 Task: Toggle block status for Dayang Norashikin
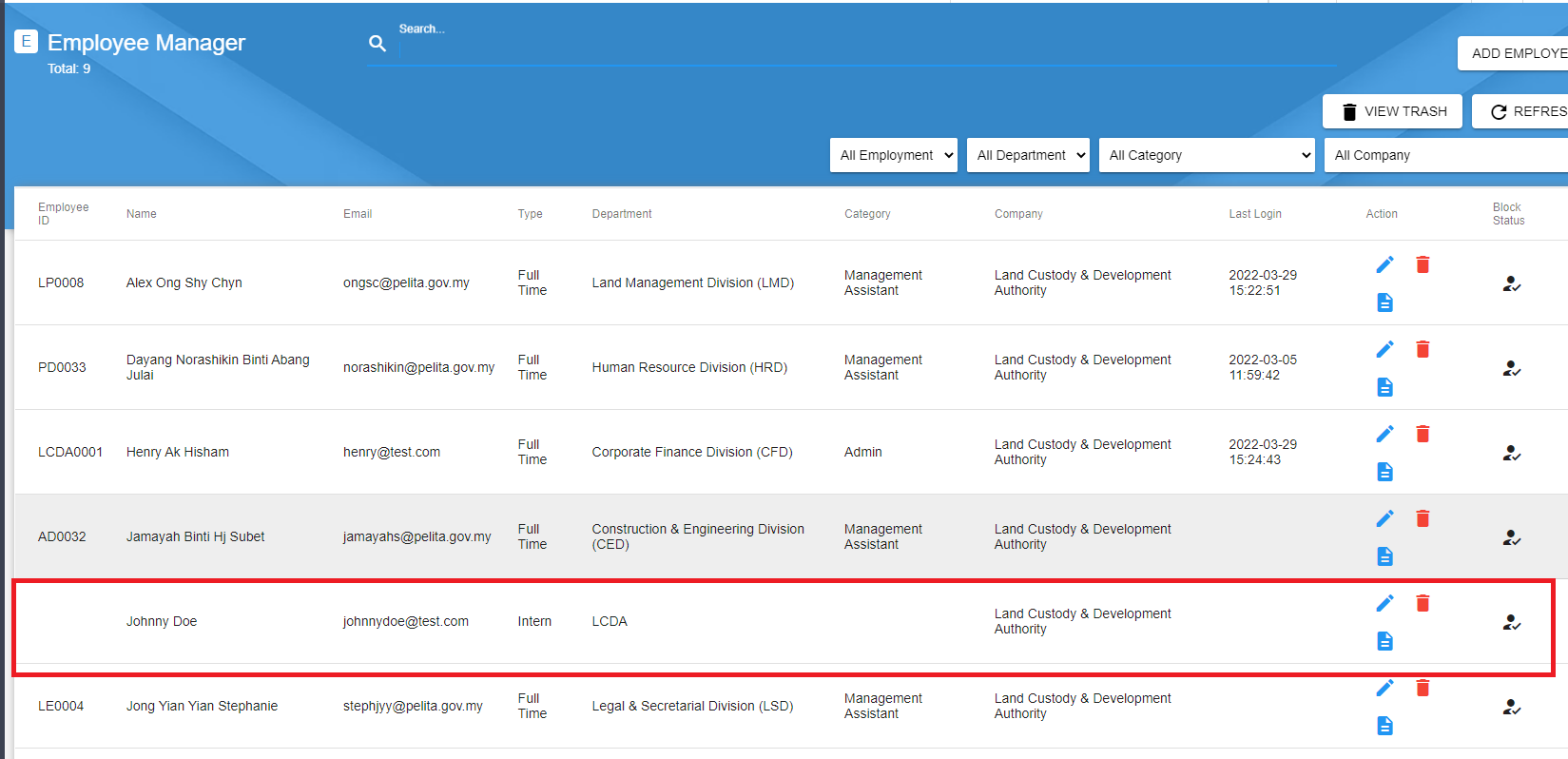click(1511, 368)
